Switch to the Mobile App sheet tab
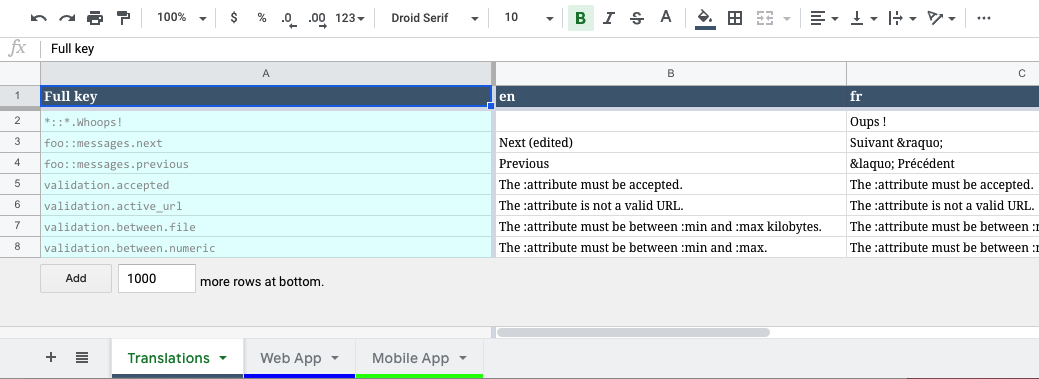The image size is (1039, 379). tap(419, 358)
